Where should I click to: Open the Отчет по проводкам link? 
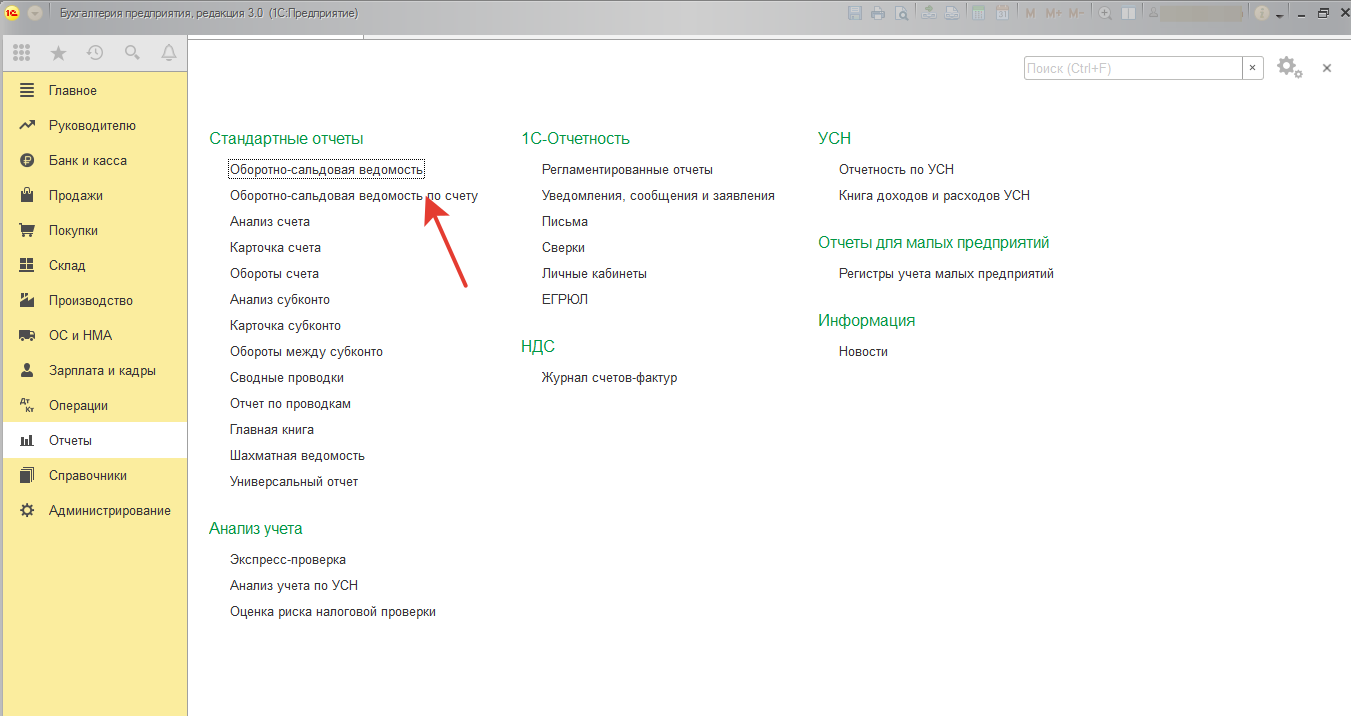pos(290,403)
